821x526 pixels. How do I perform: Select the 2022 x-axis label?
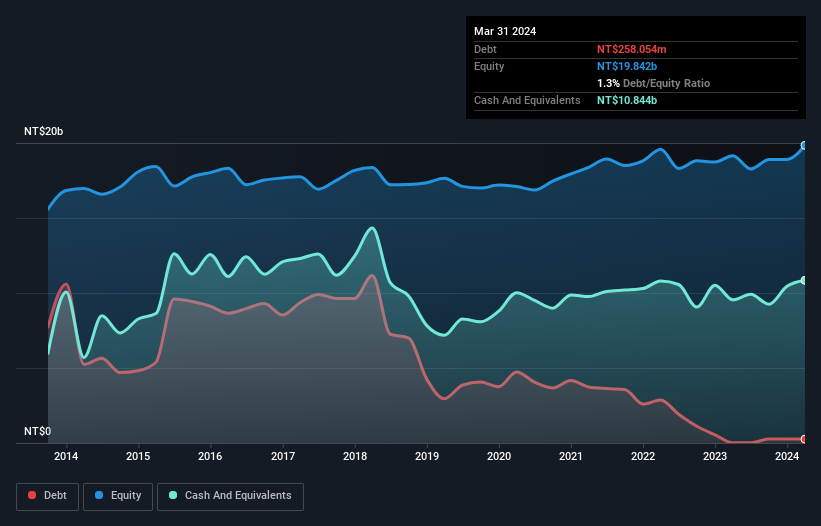[x=643, y=456]
